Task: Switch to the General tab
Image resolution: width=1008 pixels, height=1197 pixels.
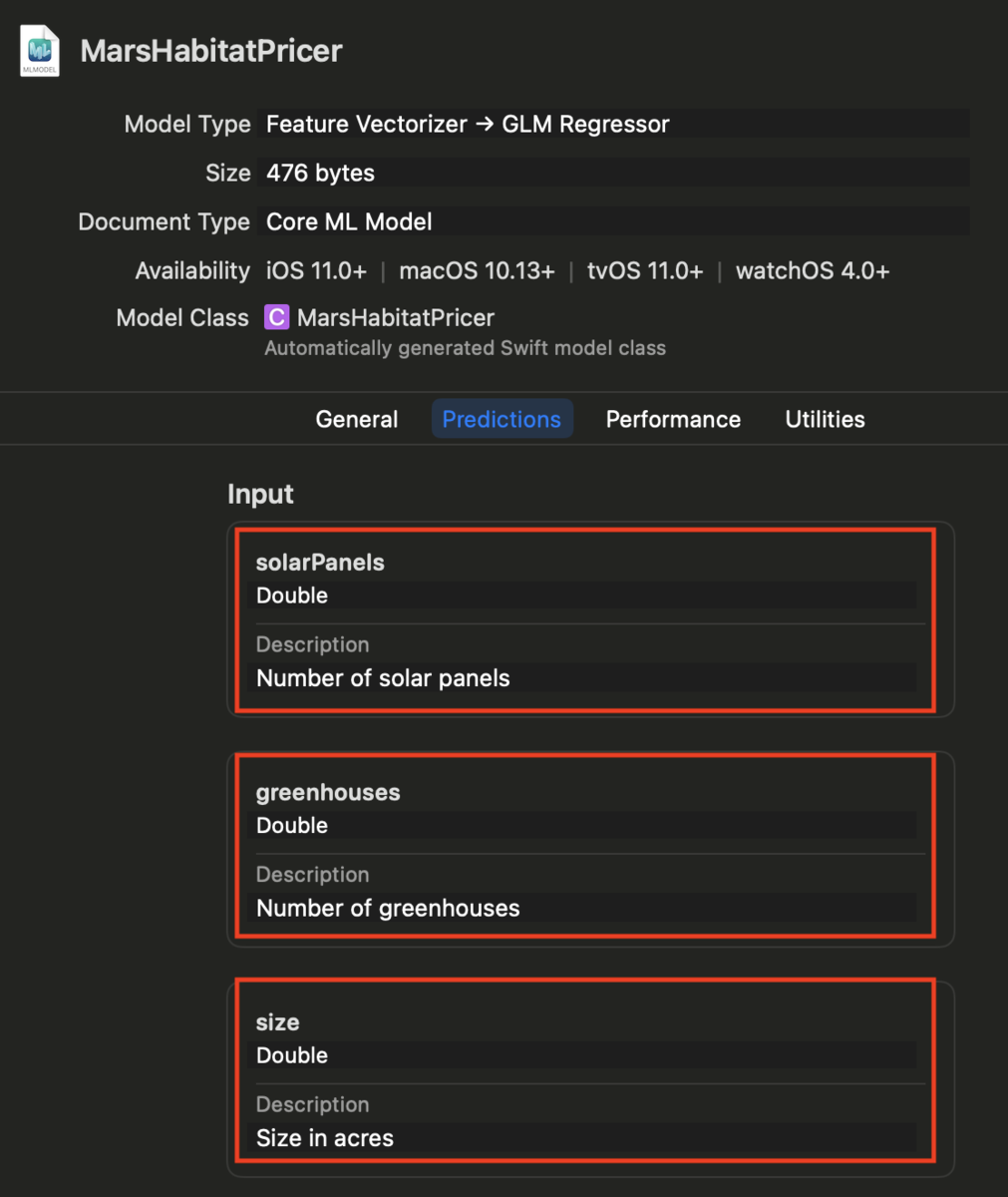Action: [357, 419]
